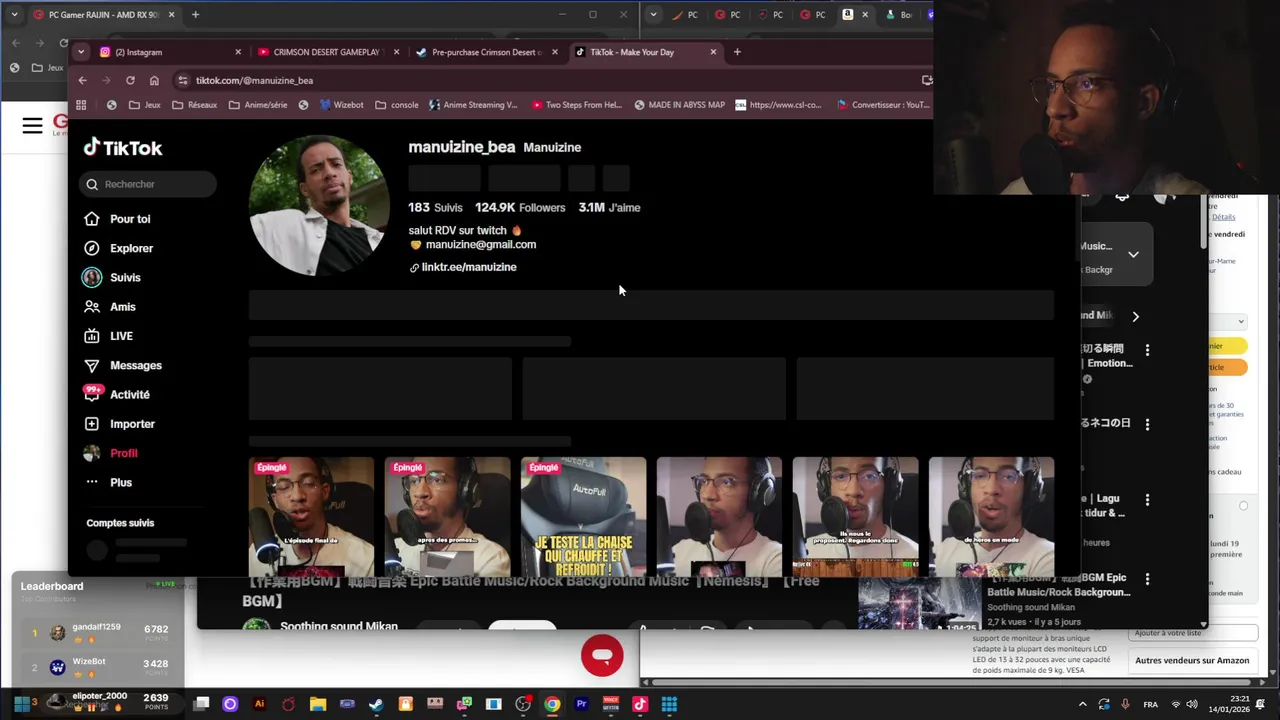This screenshot has width=1280, height=720.
Task: Open Premiere Pro from the taskbar
Action: [x=581, y=704]
